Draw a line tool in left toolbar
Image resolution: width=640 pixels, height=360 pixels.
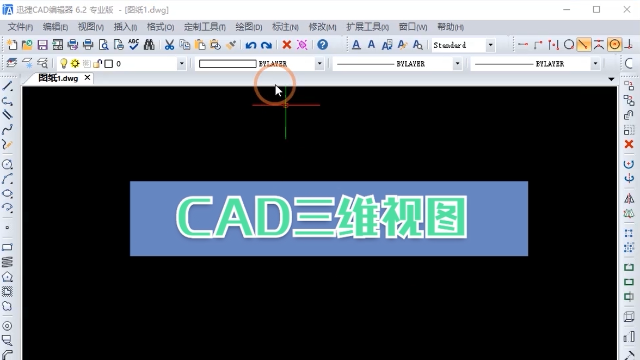point(7,86)
